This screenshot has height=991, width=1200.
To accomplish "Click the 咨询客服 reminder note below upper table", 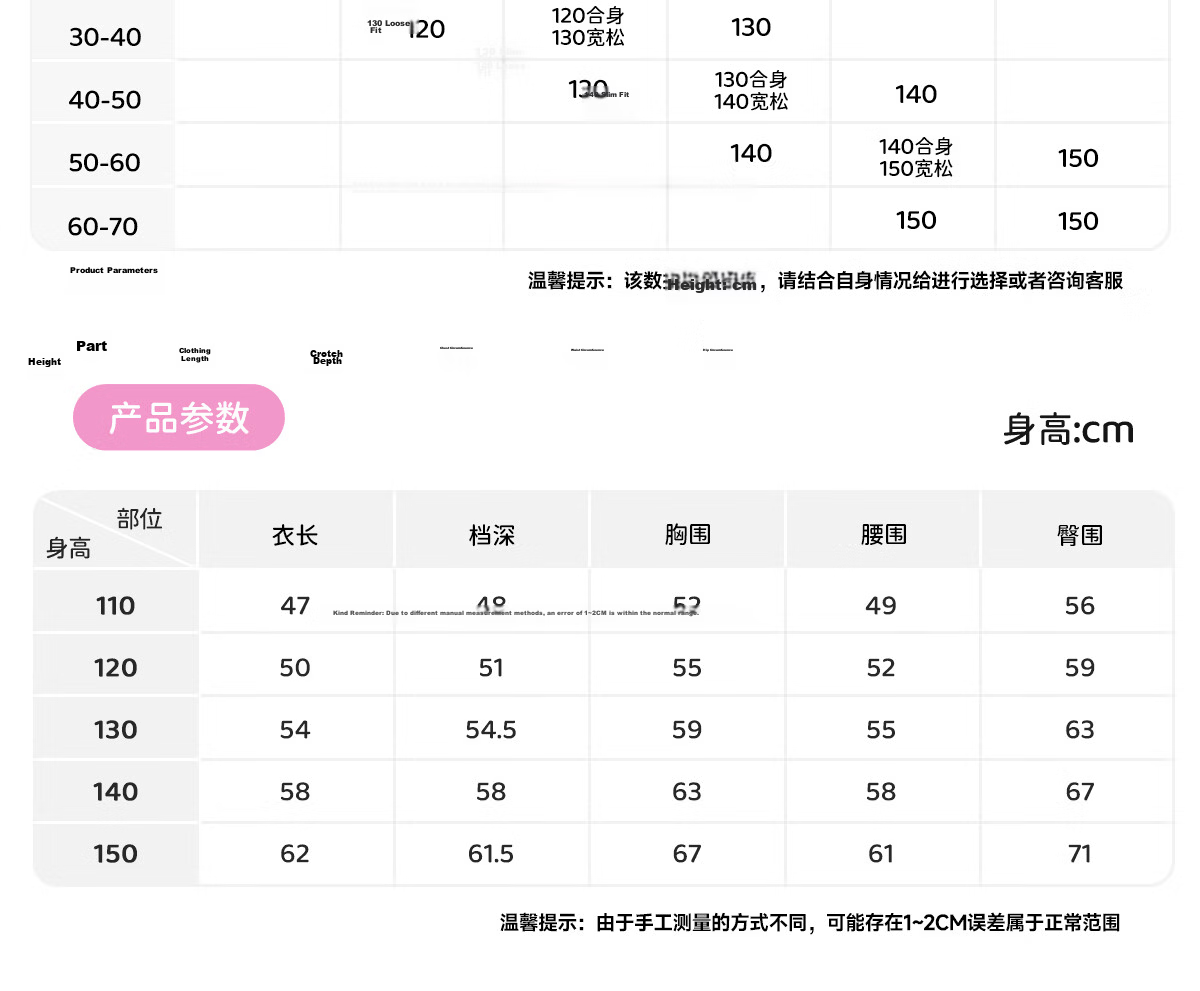I will pos(826,281).
